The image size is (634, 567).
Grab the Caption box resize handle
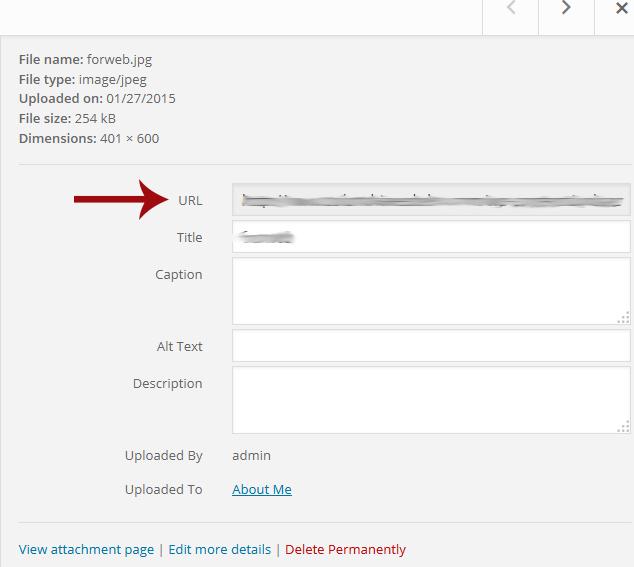[x=623, y=318]
